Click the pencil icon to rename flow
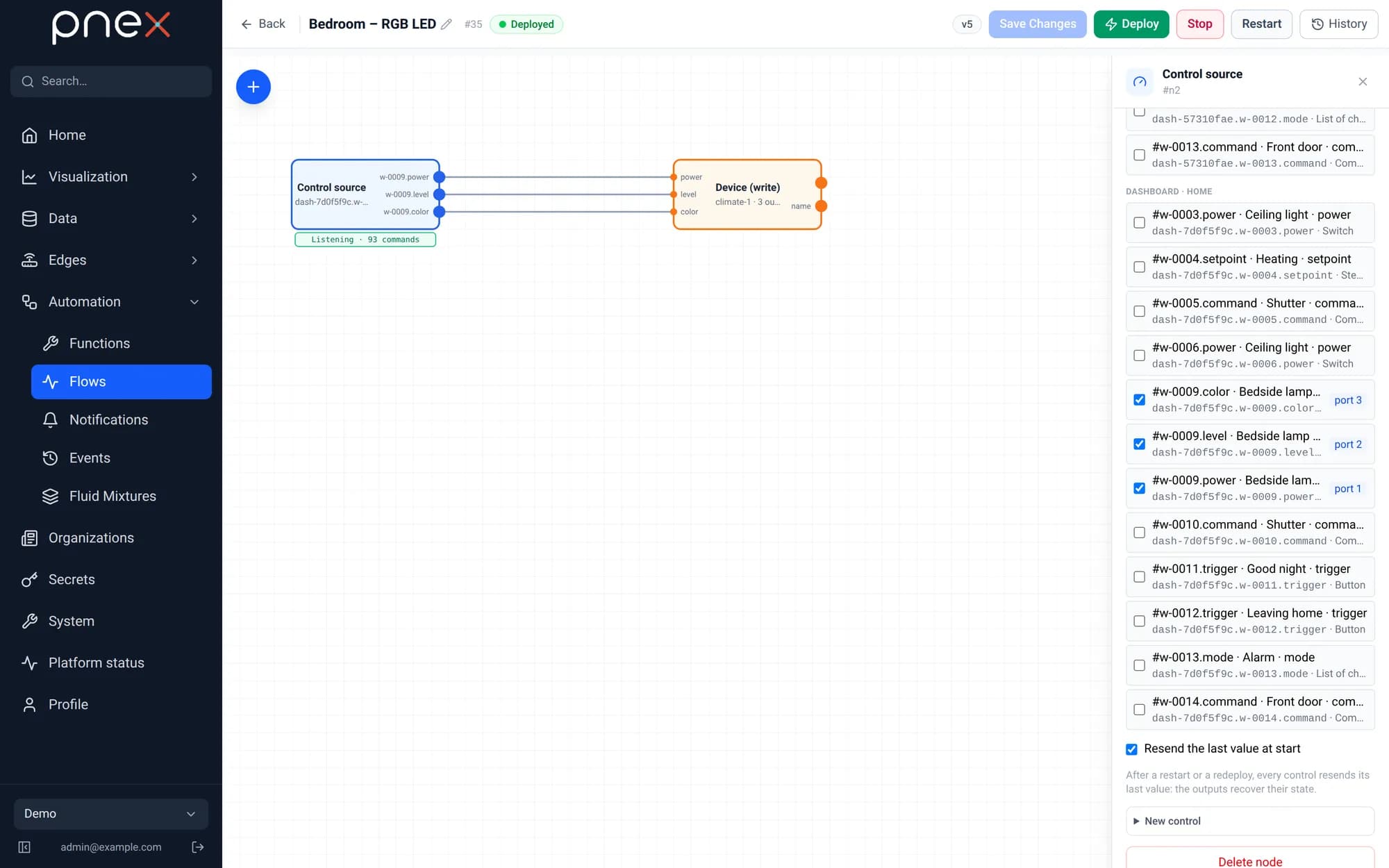This screenshot has height=868, width=1389. [x=447, y=24]
